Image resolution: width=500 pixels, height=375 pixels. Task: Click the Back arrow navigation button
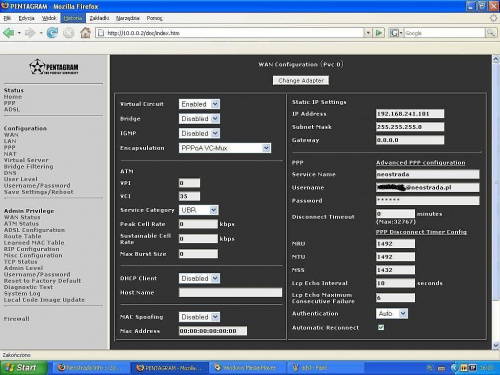(x=9, y=33)
